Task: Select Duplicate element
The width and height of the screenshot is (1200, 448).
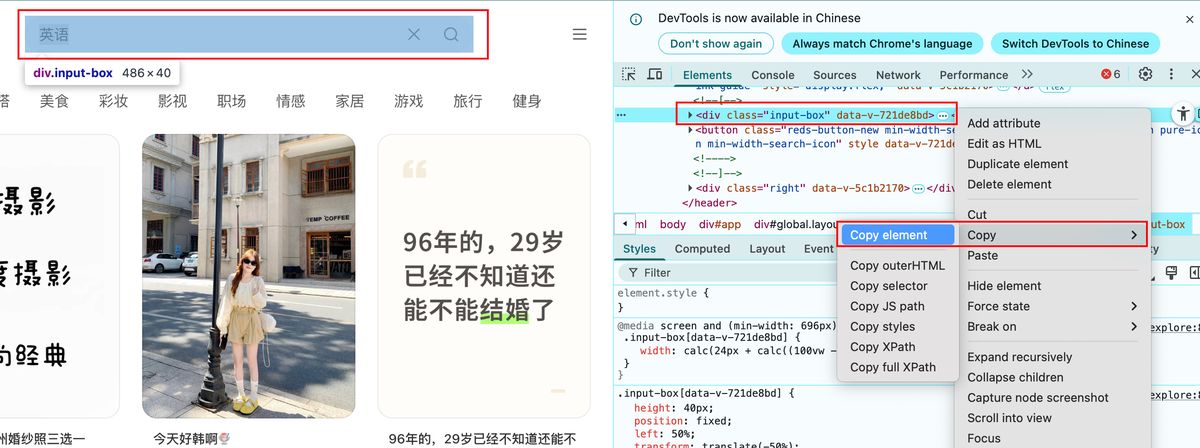Action: tap(1018, 164)
